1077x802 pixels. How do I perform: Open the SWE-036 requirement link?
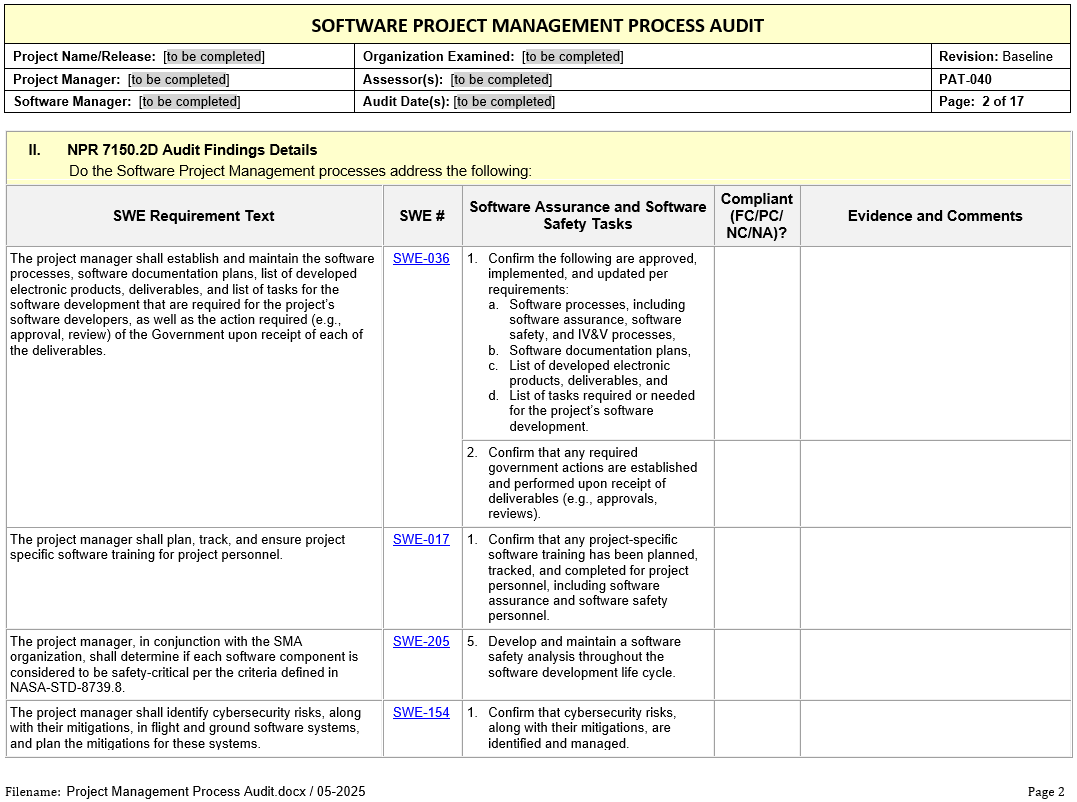pos(421,259)
